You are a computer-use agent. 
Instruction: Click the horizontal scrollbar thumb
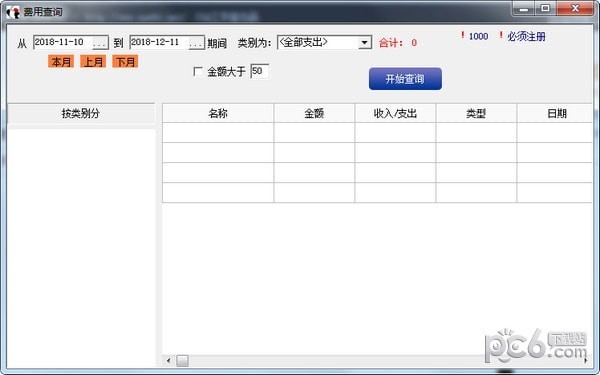point(183,360)
